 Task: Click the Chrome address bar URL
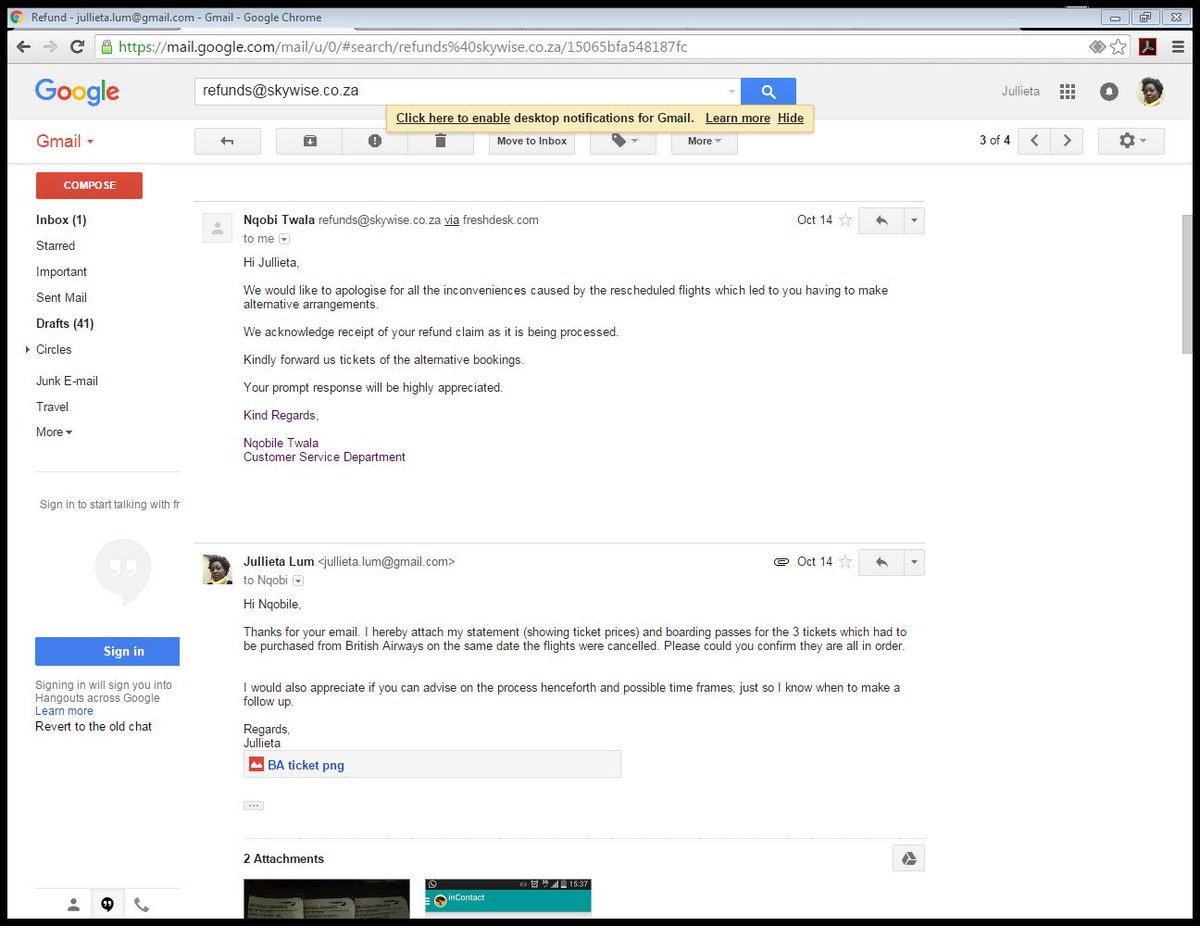click(x=403, y=47)
